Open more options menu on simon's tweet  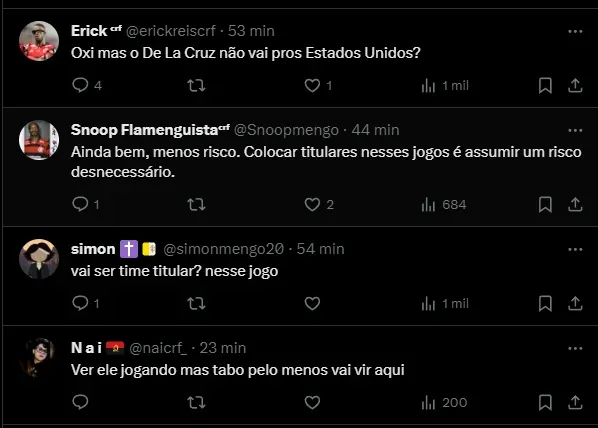(x=575, y=249)
